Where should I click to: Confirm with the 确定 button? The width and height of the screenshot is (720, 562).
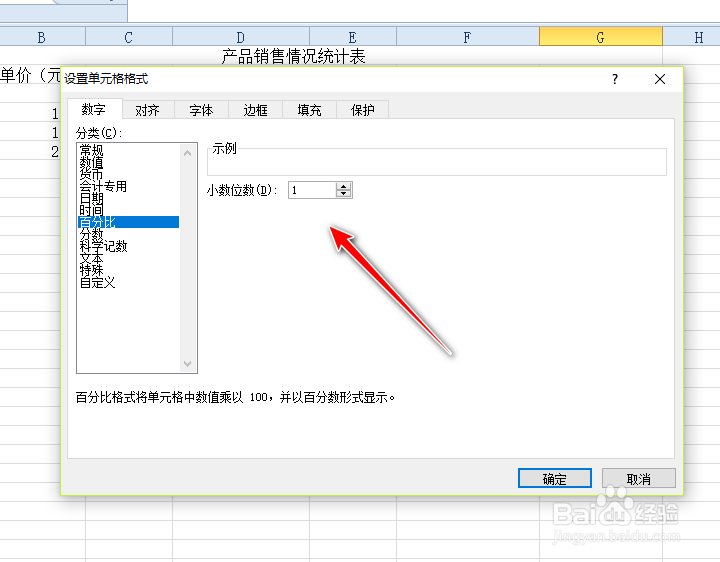point(555,478)
